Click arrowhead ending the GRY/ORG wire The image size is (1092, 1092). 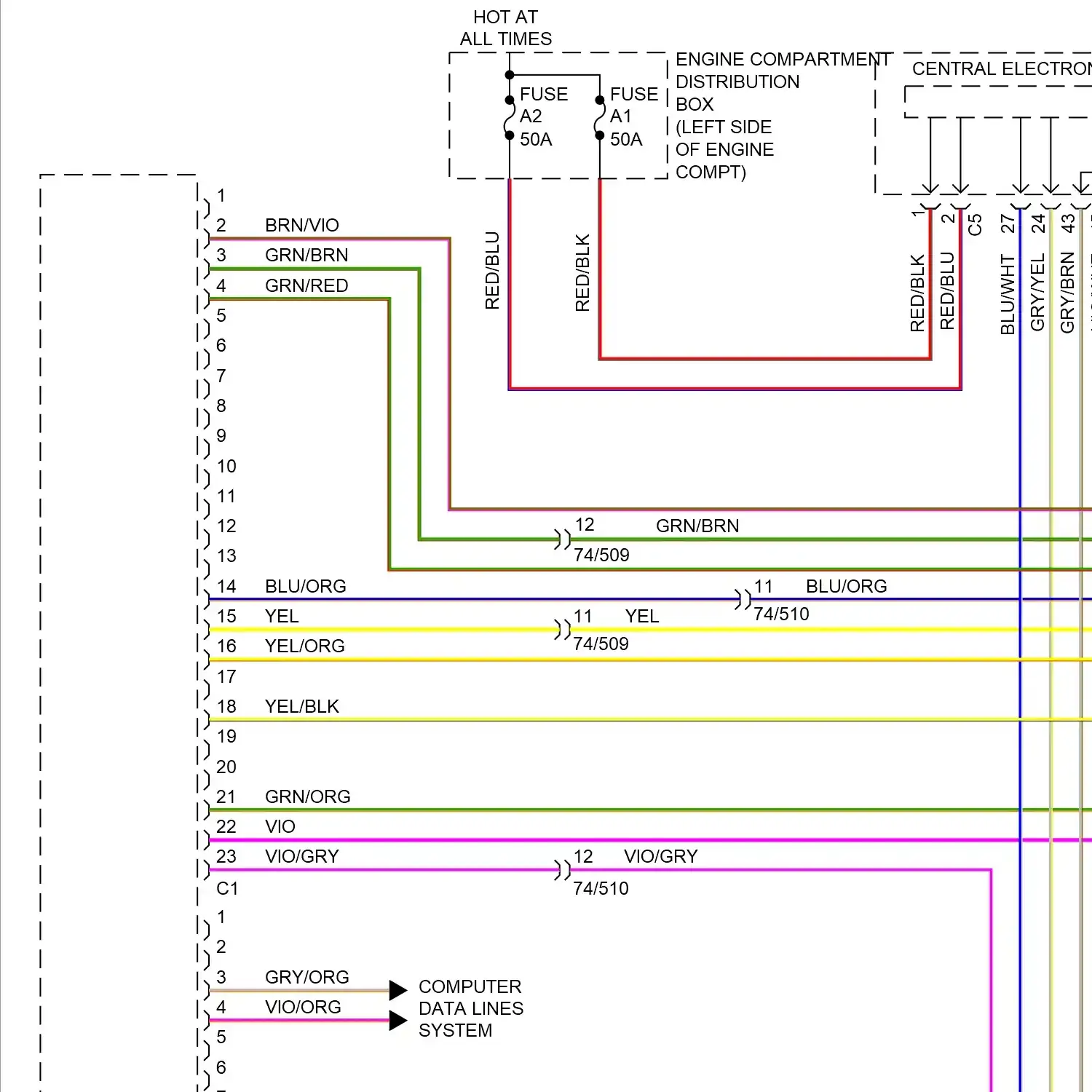click(x=397, y=990)
